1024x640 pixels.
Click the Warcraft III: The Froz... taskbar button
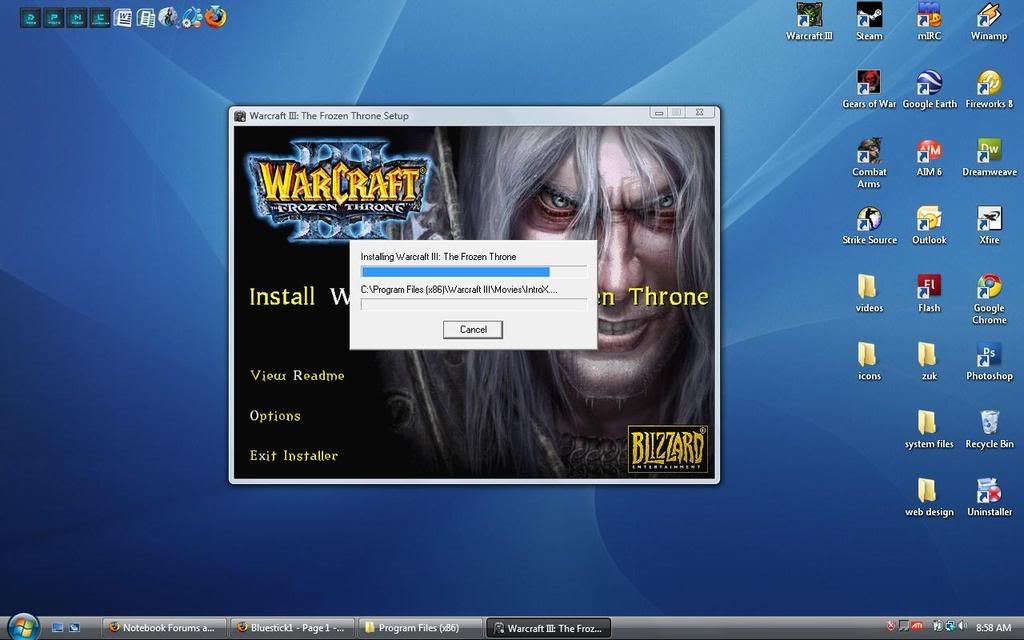coord(549,628)
